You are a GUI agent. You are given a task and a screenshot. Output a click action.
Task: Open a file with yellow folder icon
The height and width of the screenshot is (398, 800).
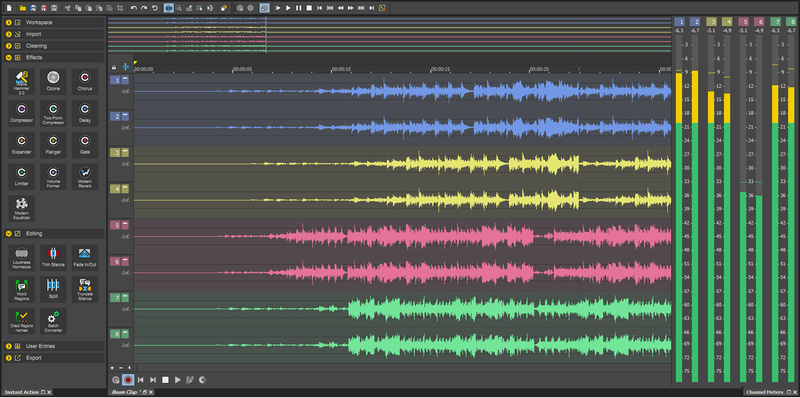coord(22,8)
